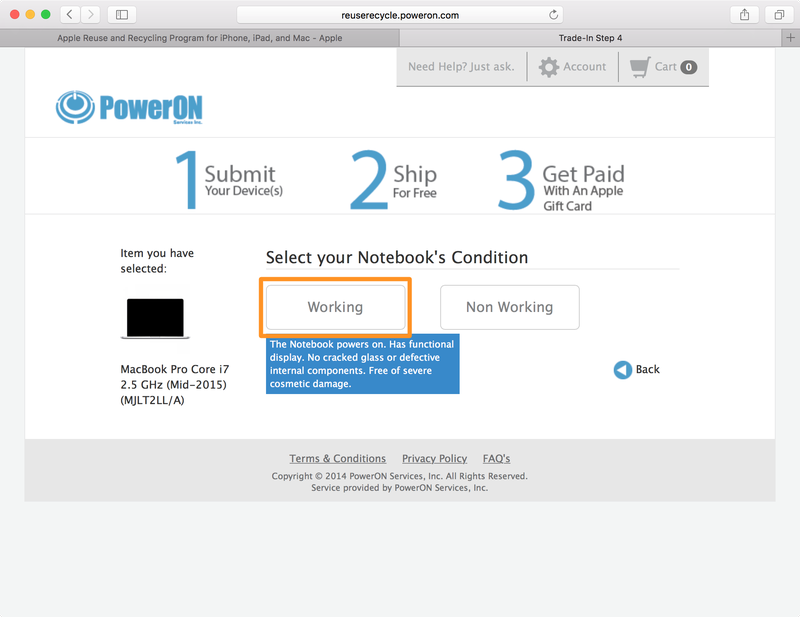Click the Get Paid step 3 text
Viewport: 800px width, 617px height.
click(x=583, y=187)
